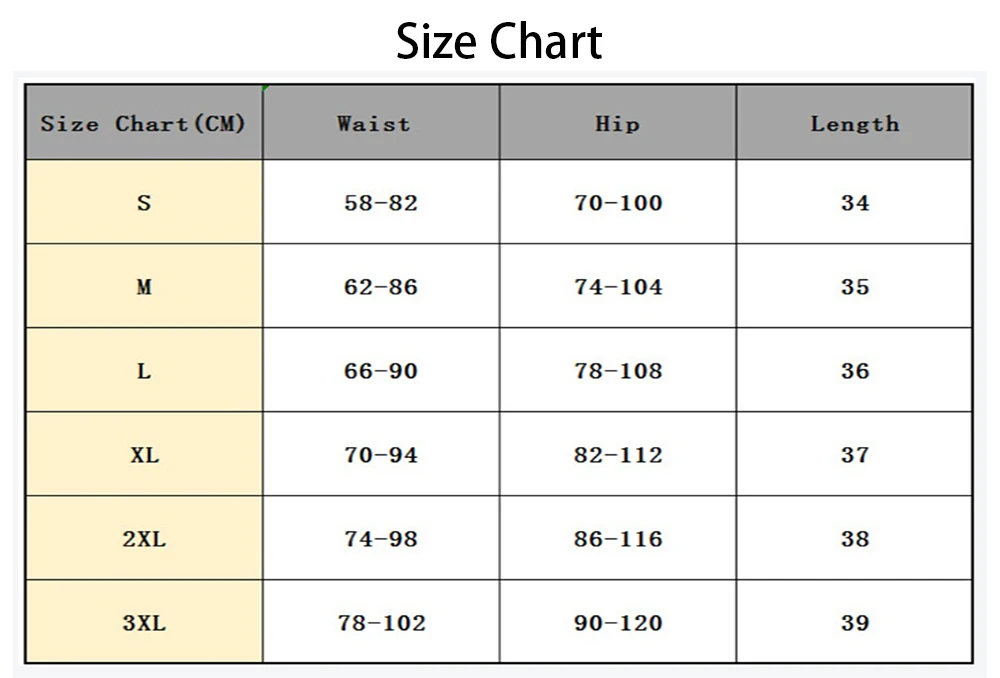Click the L size row label
The width and height of the screenshot is (1000, 678).
pyautogui.click(x=143, y=370)
